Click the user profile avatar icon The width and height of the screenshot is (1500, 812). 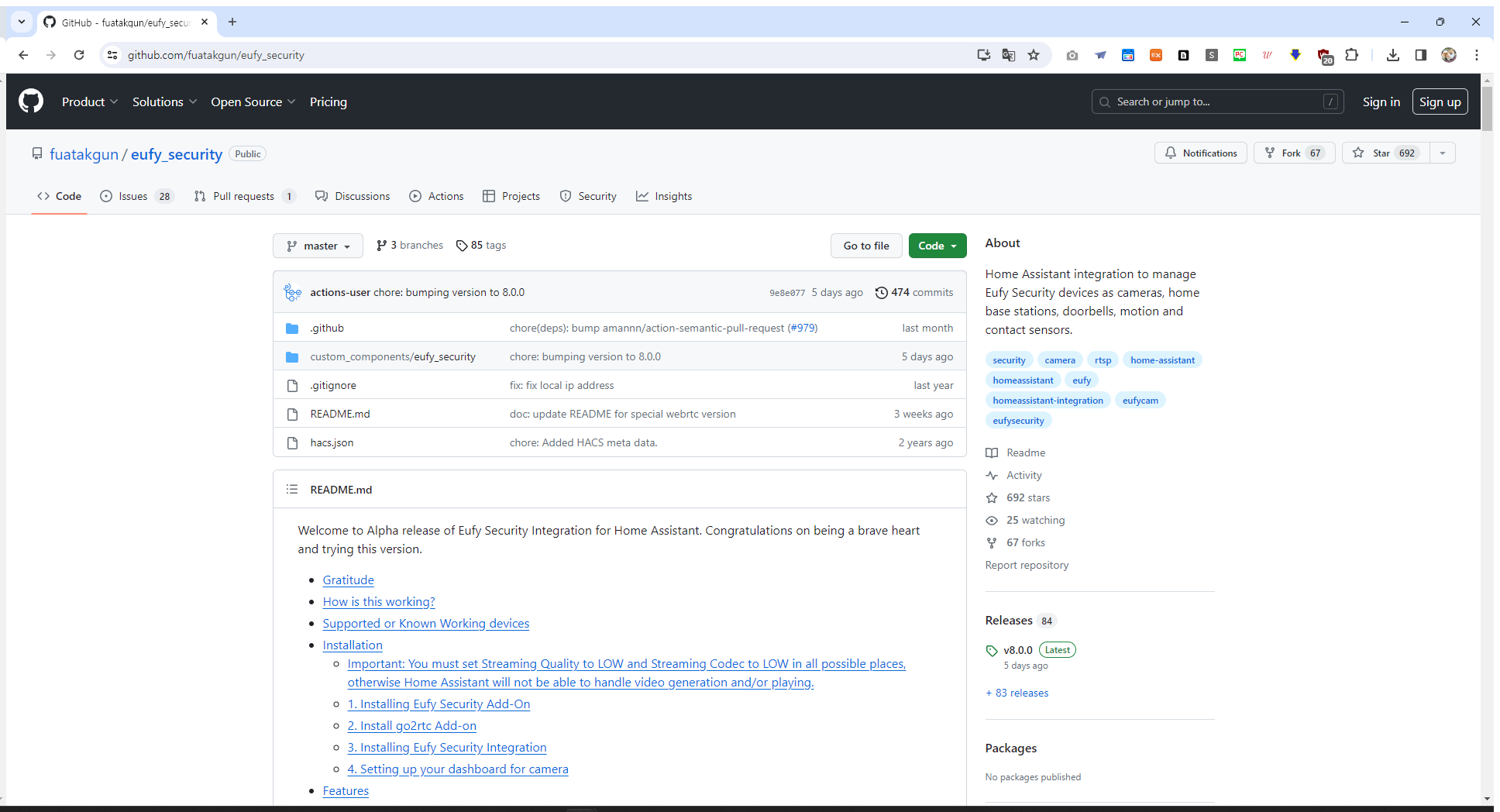[1449, 55]
